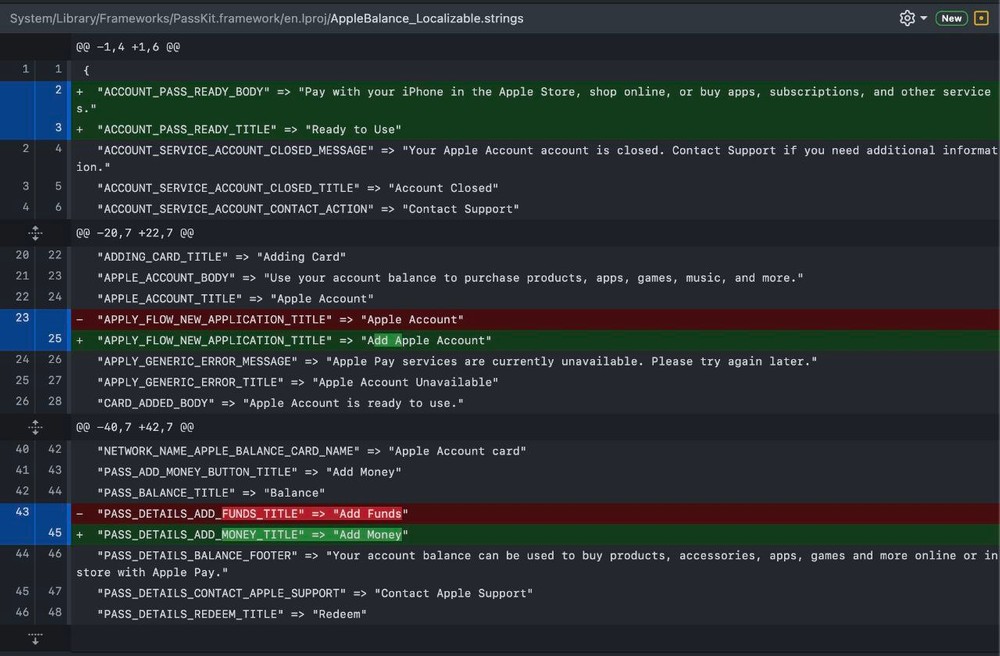Click the opening brace on line 1

(x=86, y=70)
